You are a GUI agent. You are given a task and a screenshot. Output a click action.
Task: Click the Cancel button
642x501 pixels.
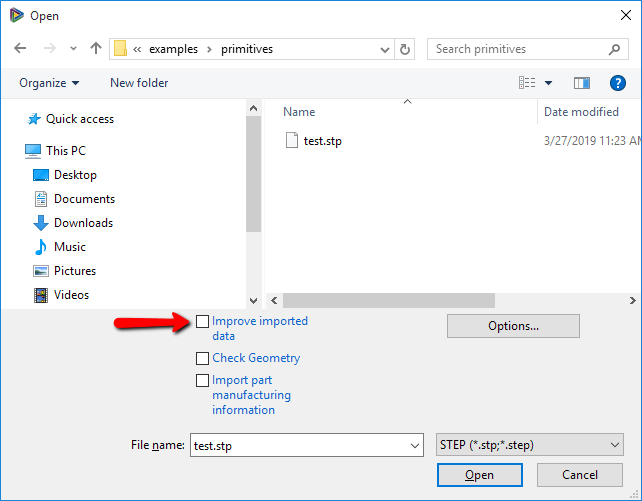[580, 475]
